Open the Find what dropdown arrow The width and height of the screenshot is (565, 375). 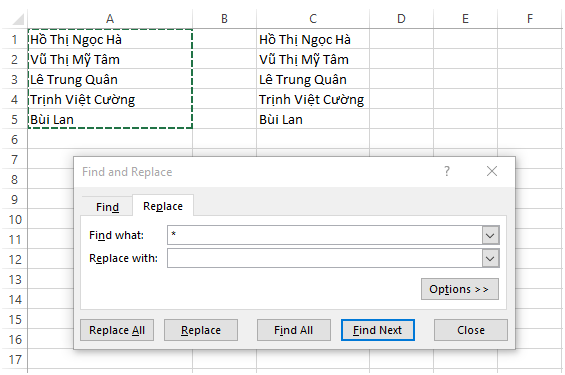coord(490,236)
